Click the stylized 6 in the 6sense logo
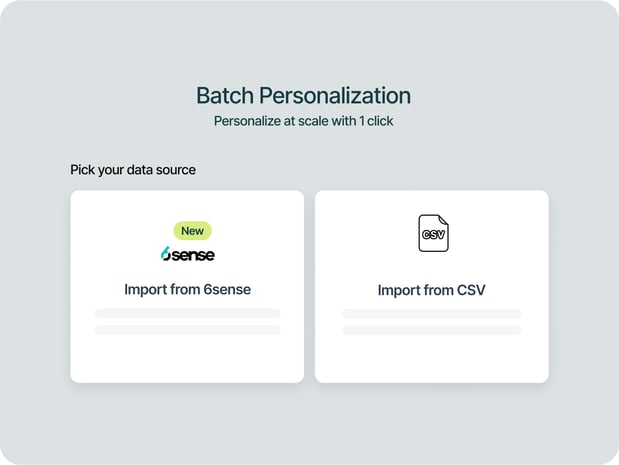 click(166, 254)
